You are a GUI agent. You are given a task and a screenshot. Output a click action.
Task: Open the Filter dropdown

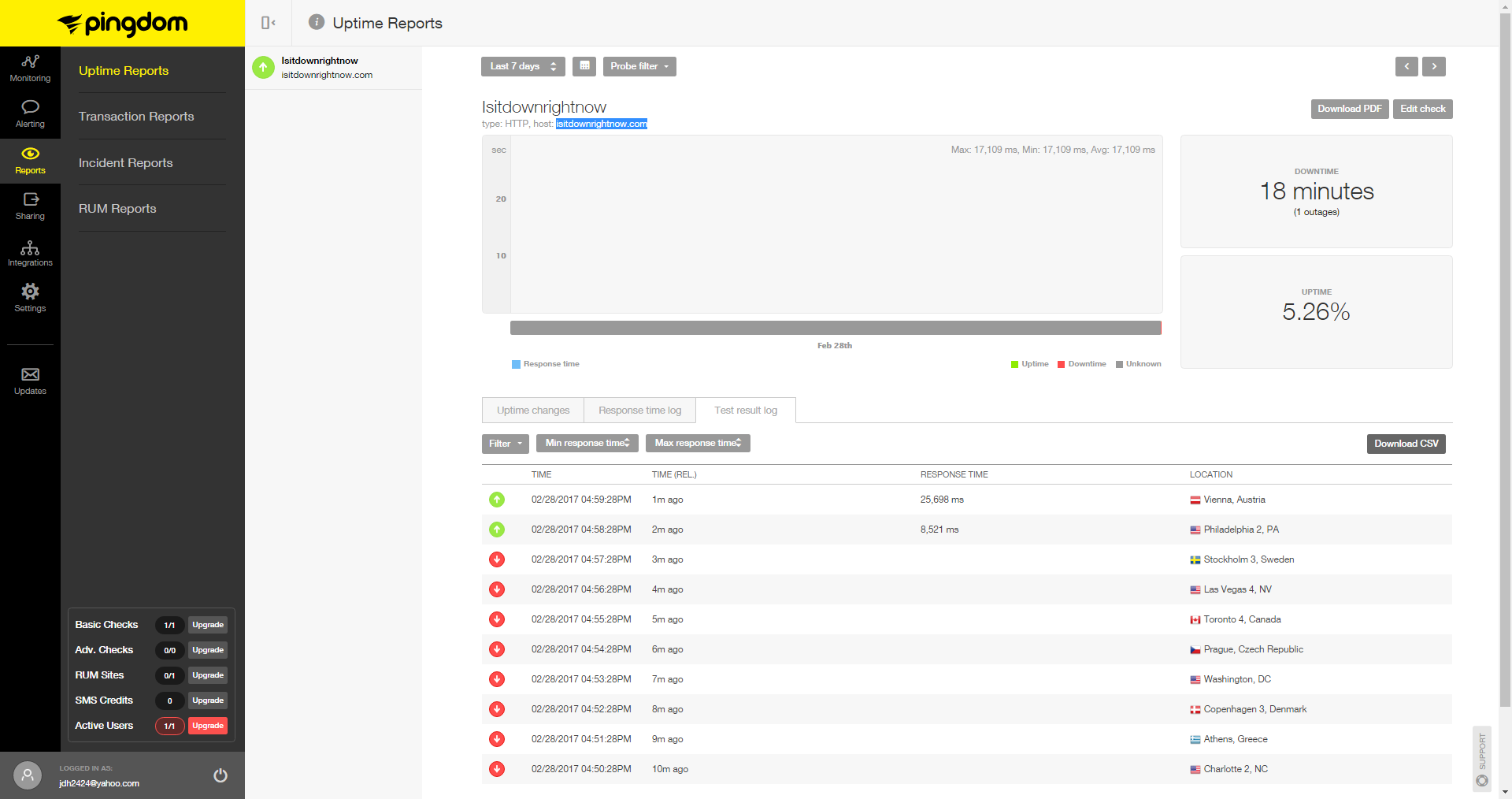505,444
